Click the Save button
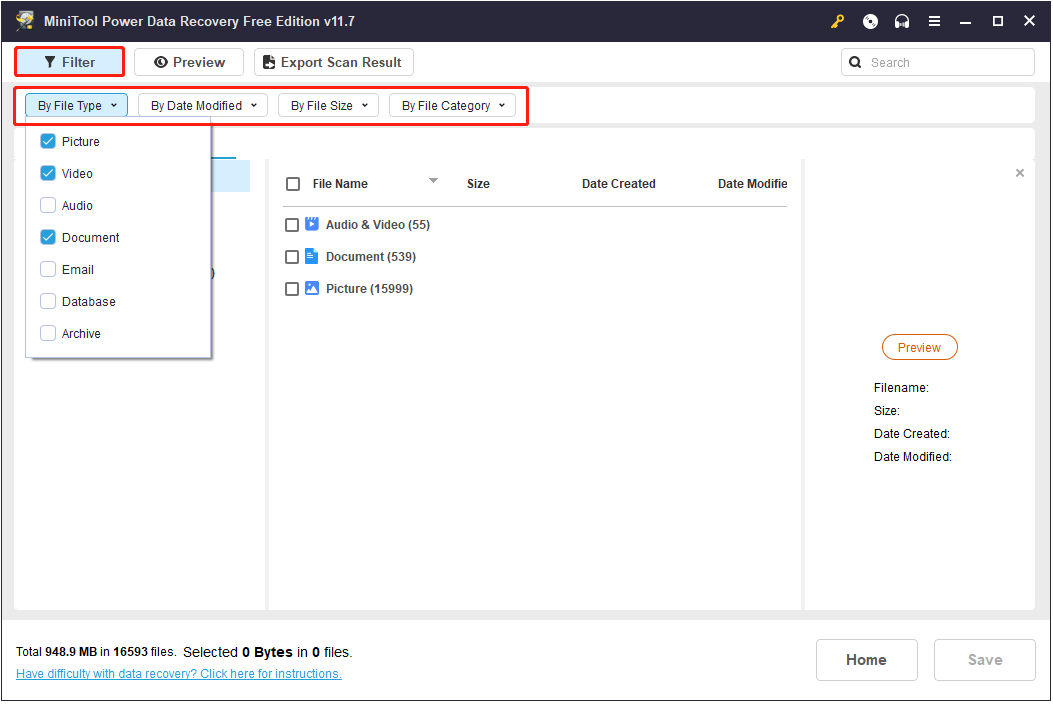 pyautogui.click(x=985, y=660)
